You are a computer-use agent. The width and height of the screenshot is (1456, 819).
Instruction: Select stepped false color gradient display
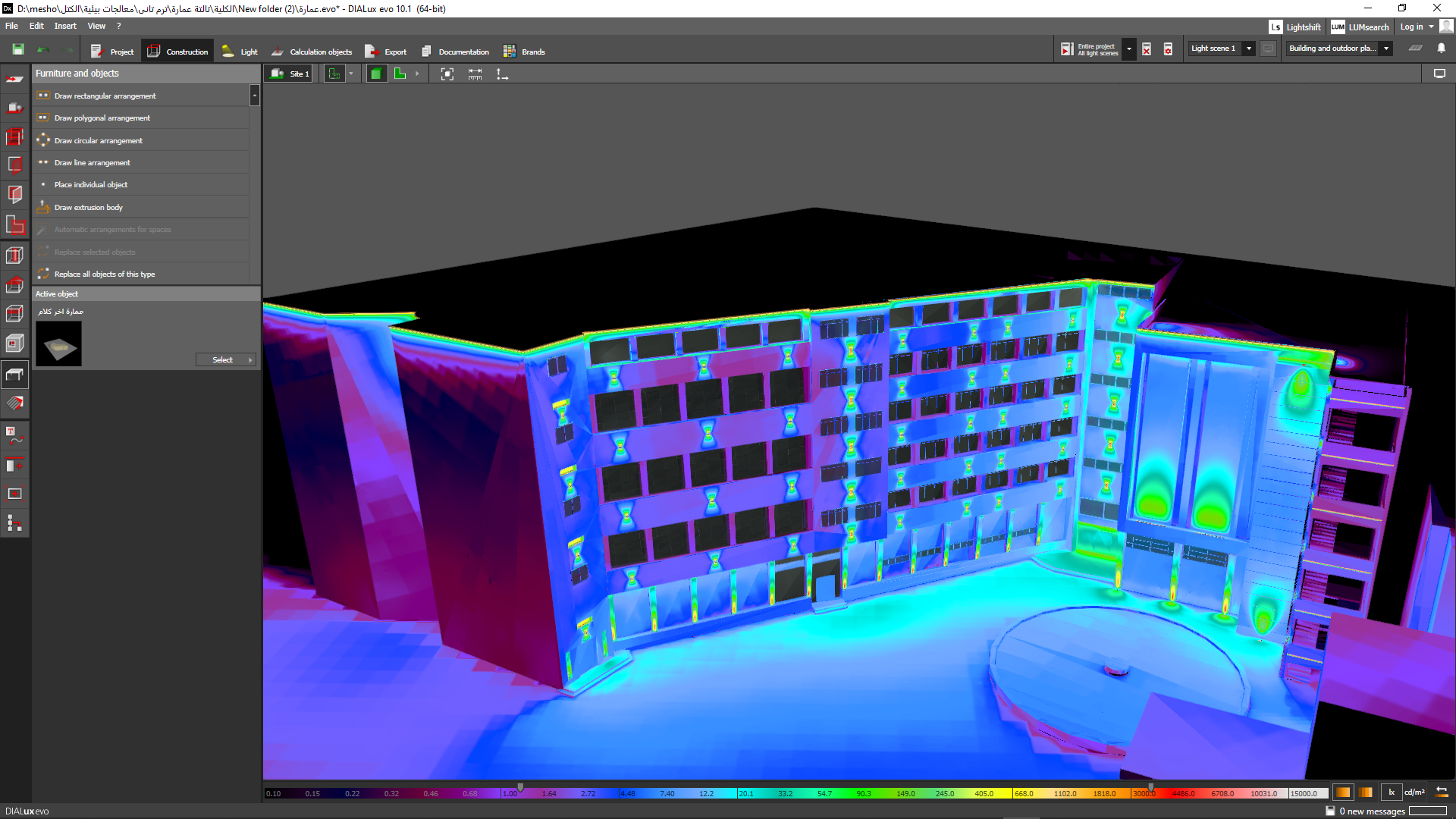point(1366,792)
